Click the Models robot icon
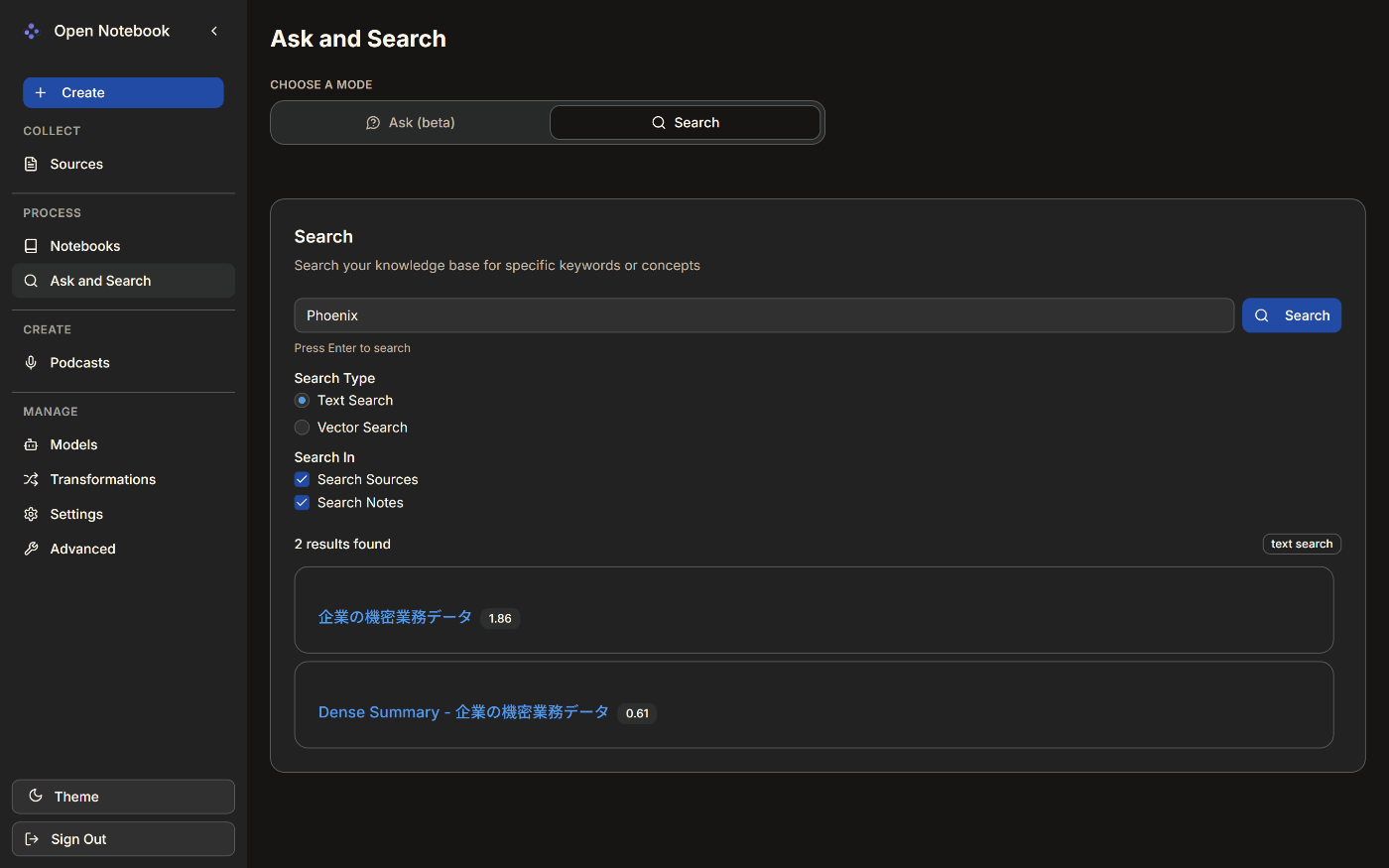The width and height of the screenshot is (1389, 868). click(x=31, y=445)
